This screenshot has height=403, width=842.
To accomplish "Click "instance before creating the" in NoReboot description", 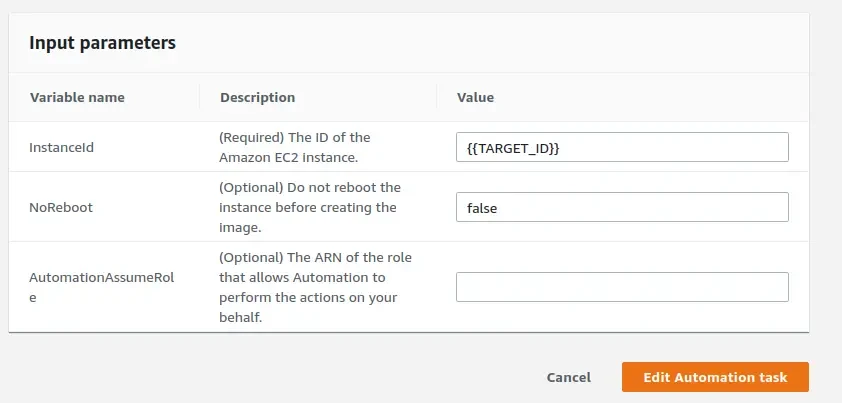I will pyautogui.click(x=308, y=207).
